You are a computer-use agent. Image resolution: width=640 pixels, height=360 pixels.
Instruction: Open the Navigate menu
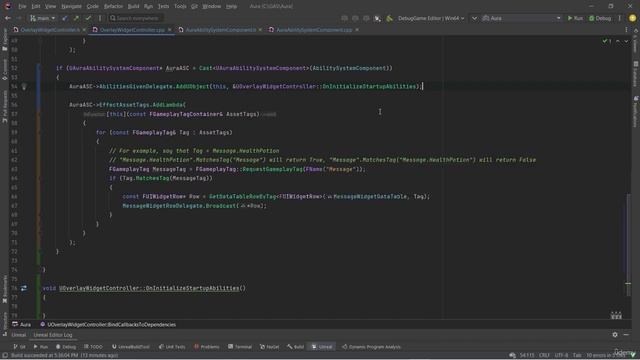click(x=71, y=6)
